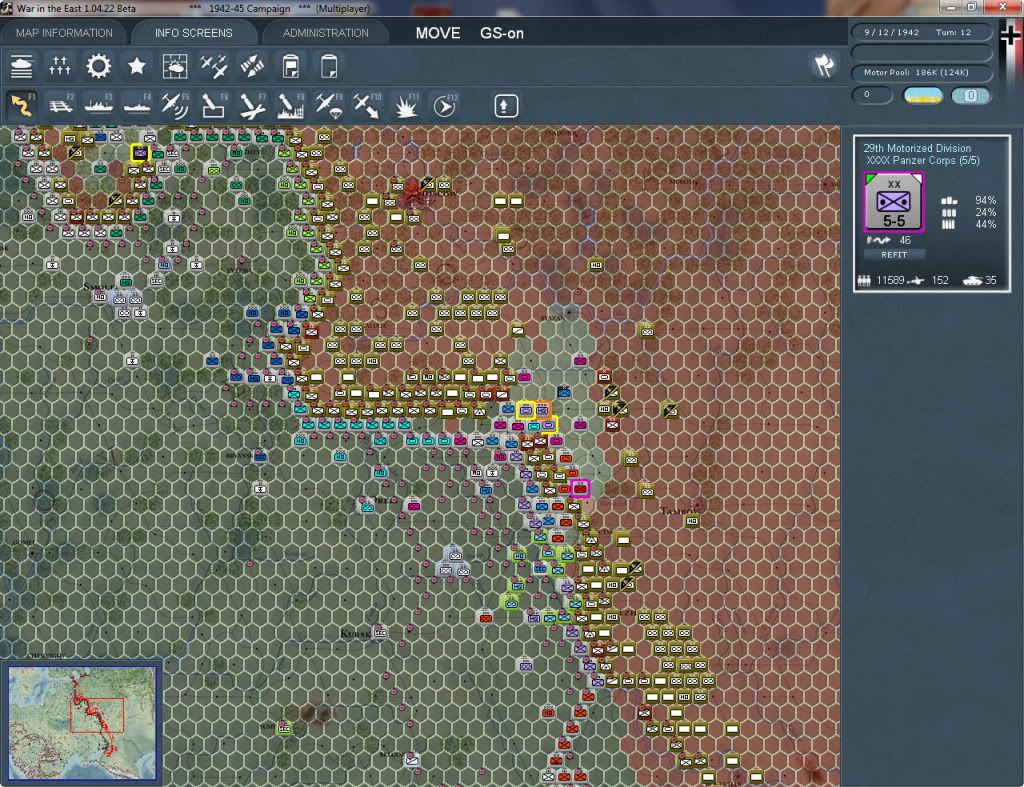Open the losses screen with grave crosses
This screenshot has height=787, width=1024.
[x=59, y=66]
